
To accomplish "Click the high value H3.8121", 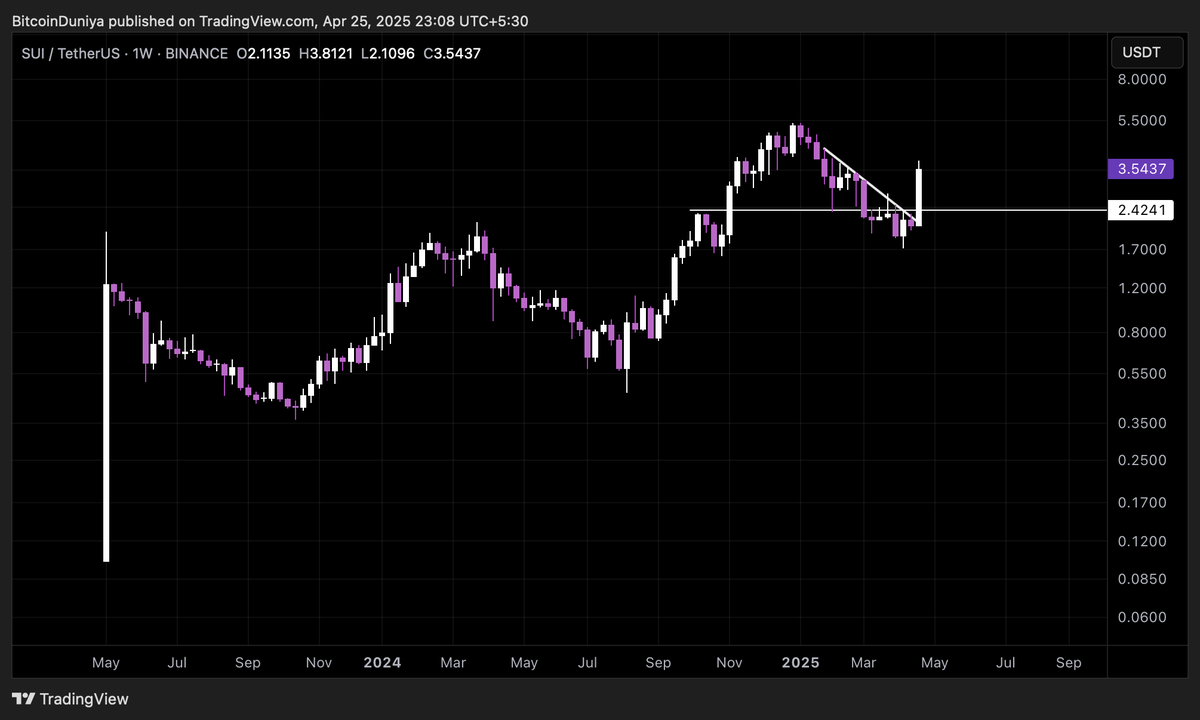I will [326, 53].
